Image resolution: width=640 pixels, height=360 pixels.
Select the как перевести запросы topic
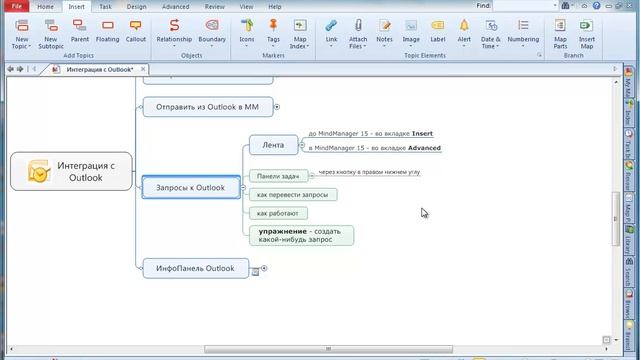(x=293, y=195)
